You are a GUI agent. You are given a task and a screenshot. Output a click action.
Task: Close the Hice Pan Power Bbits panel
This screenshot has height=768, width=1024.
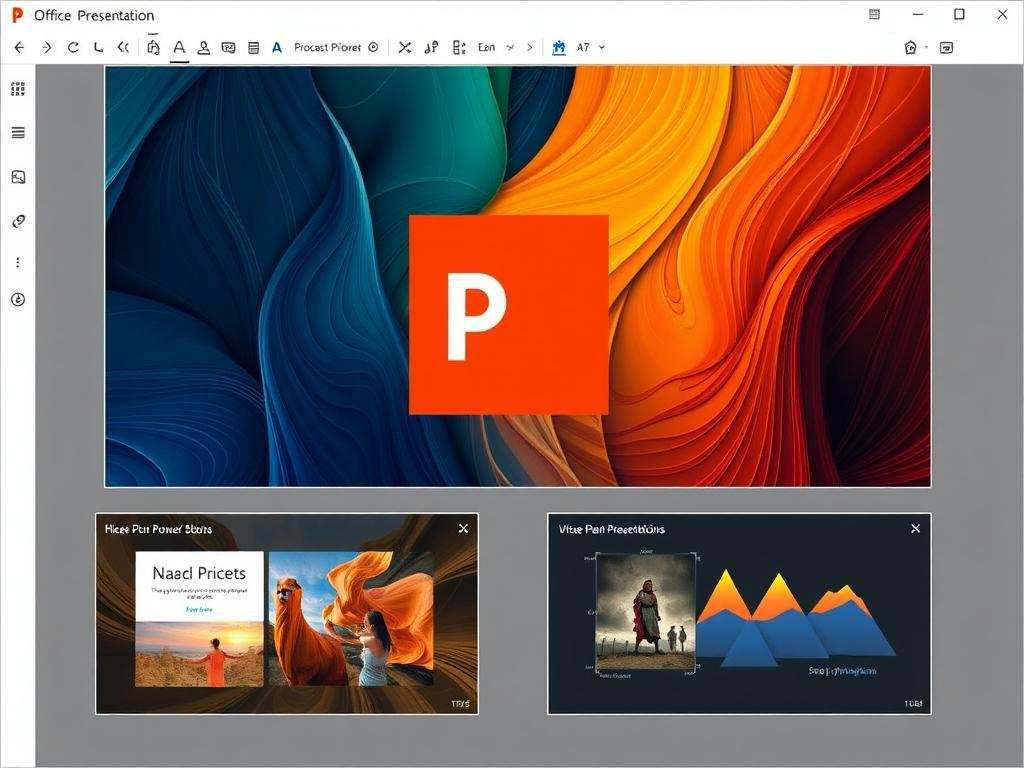(463, 528)
